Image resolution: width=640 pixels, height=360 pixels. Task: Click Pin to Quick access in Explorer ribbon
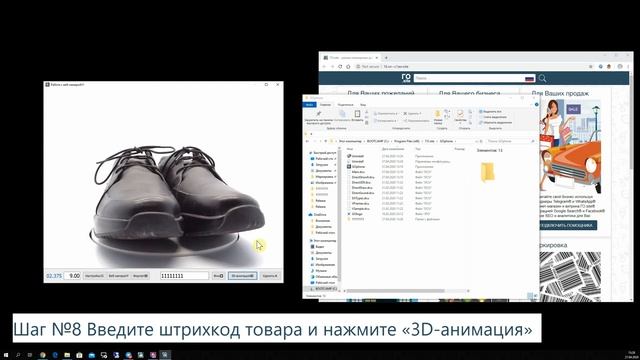pyautogui.click(x=319, y=117)
